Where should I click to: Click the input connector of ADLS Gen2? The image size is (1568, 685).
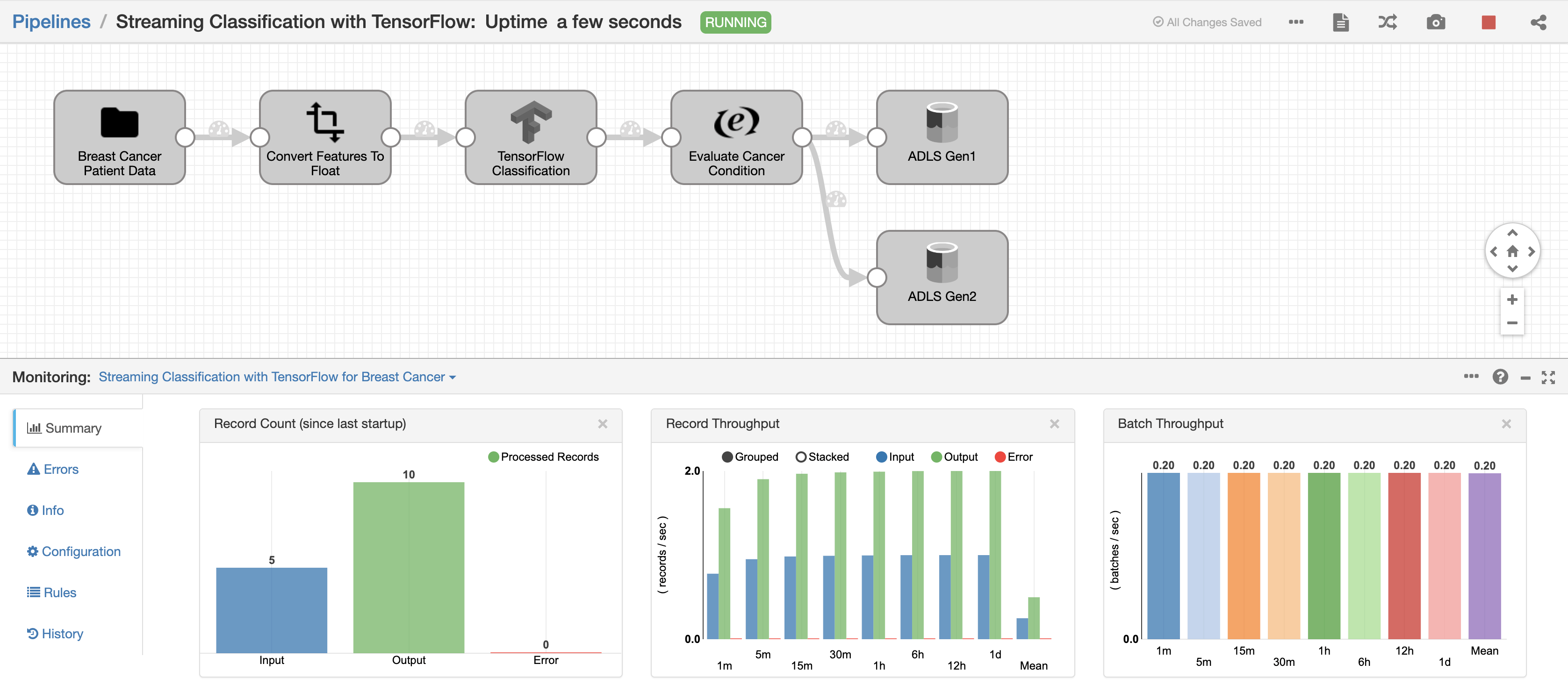pos(877,278)
